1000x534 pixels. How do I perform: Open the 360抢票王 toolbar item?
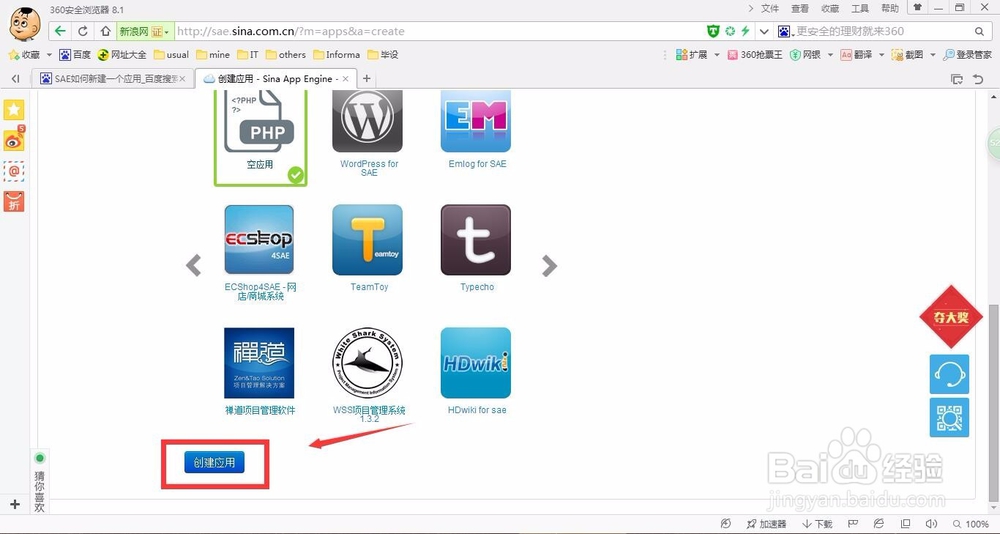(755, 55)
